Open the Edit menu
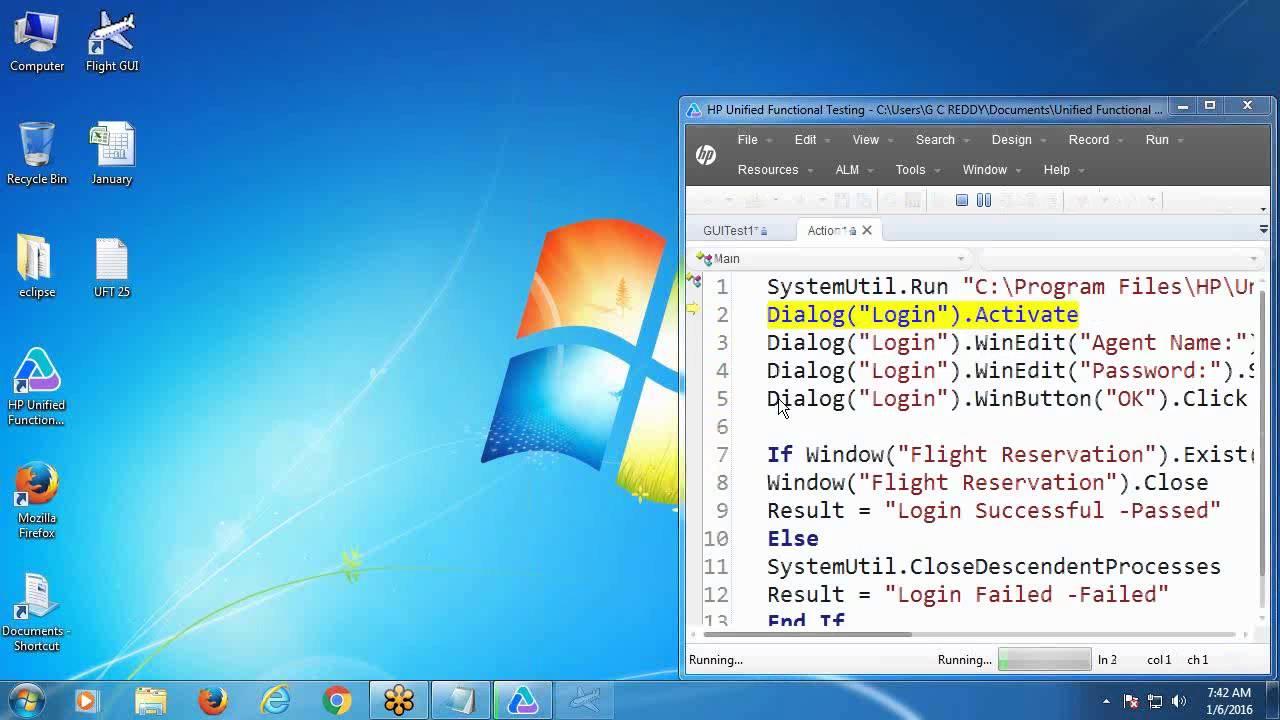This screenshot has height=720, width=1280. (x=812, y=140)
